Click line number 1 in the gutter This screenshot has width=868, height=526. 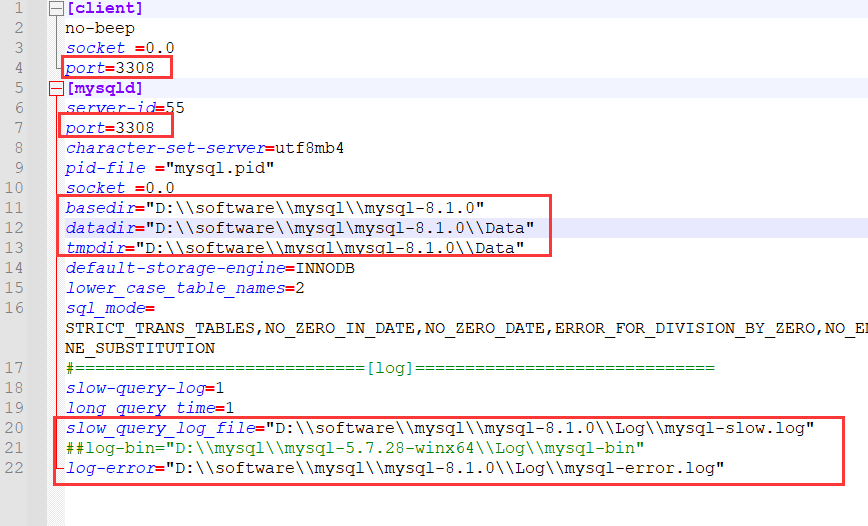[x=19, y=8]
